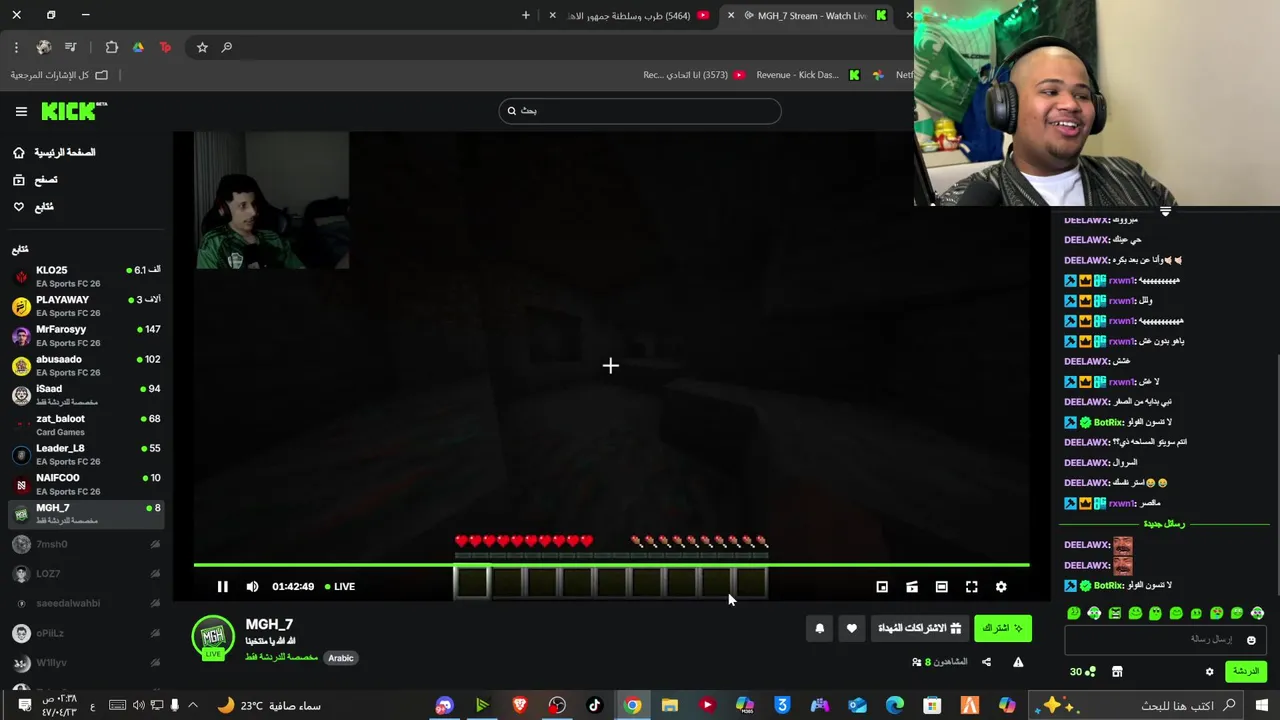The height and width of the screenshot is (720, 1280).
Task: Select MGH_7 channel in sidebar
Action: 86,514
